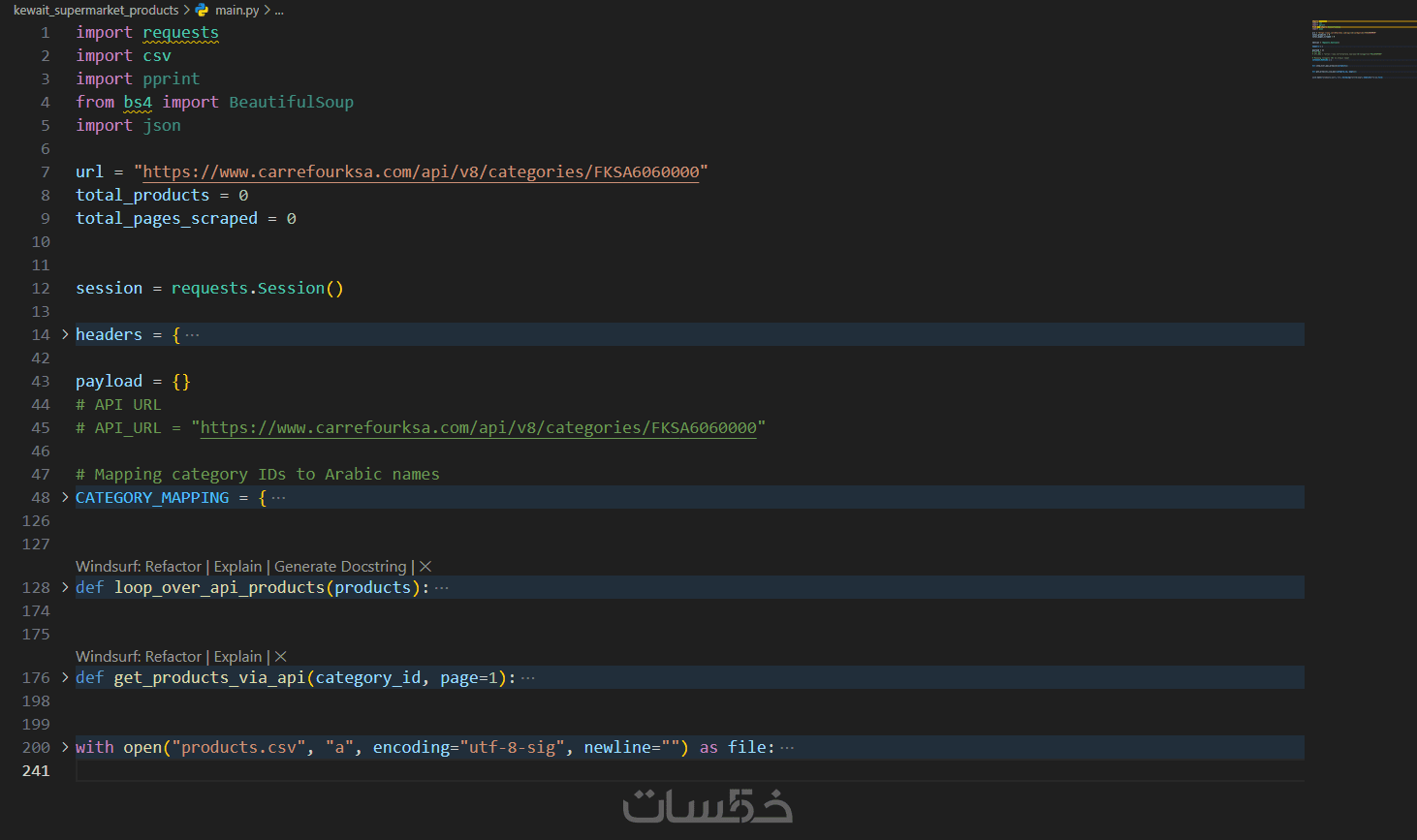Click the Python file icon in breadcrumb

point(202,11)
